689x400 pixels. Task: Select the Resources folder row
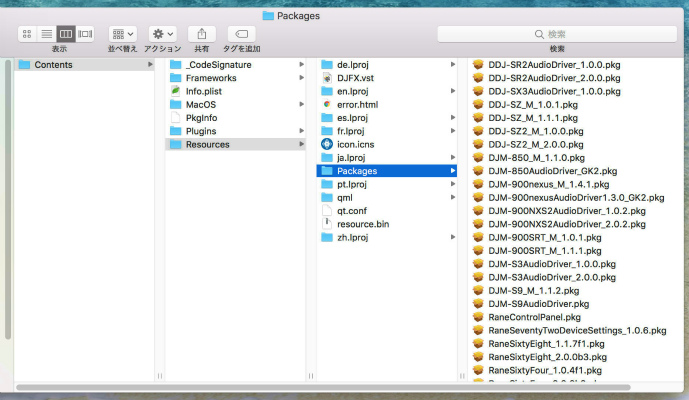click(x=236, y=144)
